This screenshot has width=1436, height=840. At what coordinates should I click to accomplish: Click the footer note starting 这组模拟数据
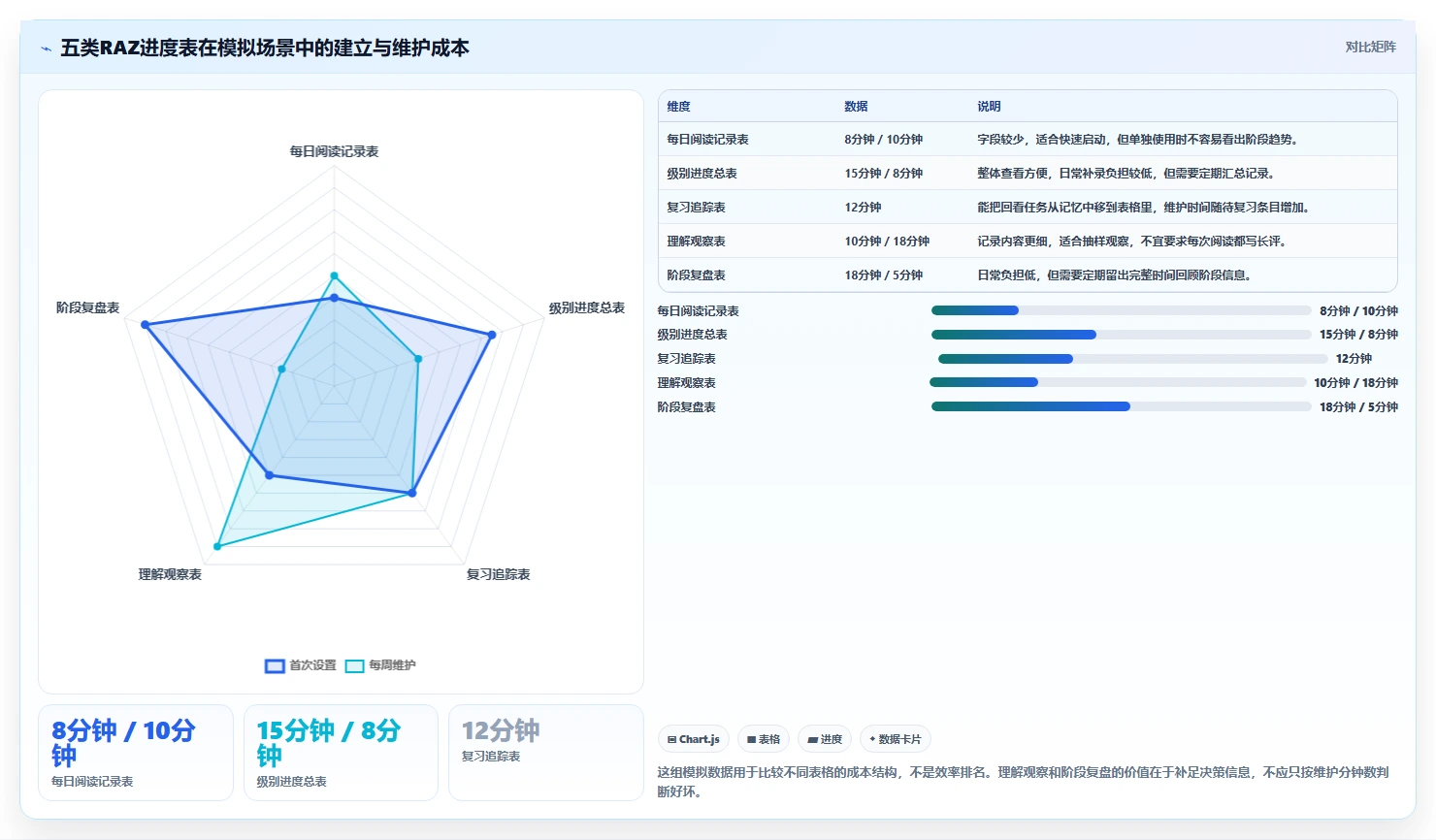[x=1023, y=782]
